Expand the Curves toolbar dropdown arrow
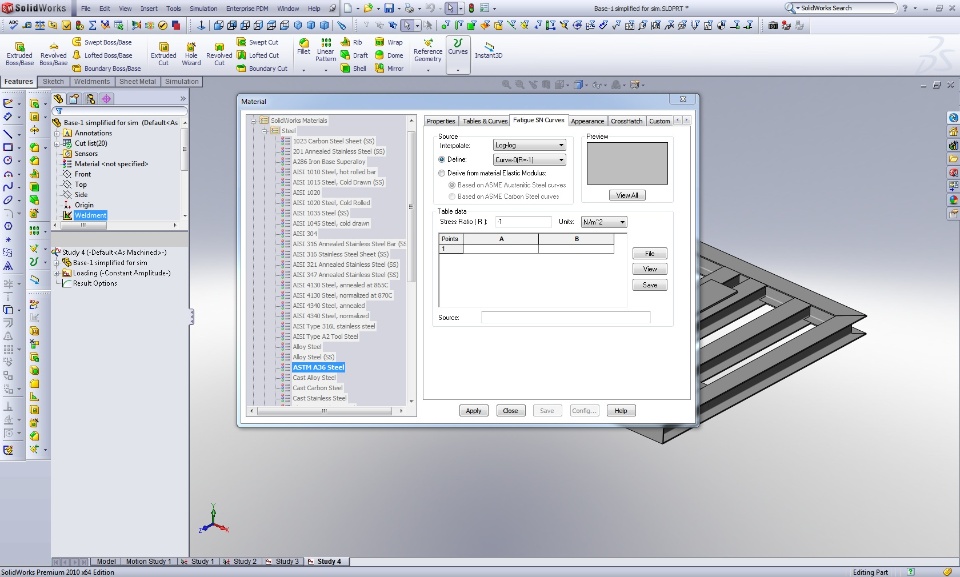Image resolution: width=960 pixels, height=577 pixels. (457, 70)
